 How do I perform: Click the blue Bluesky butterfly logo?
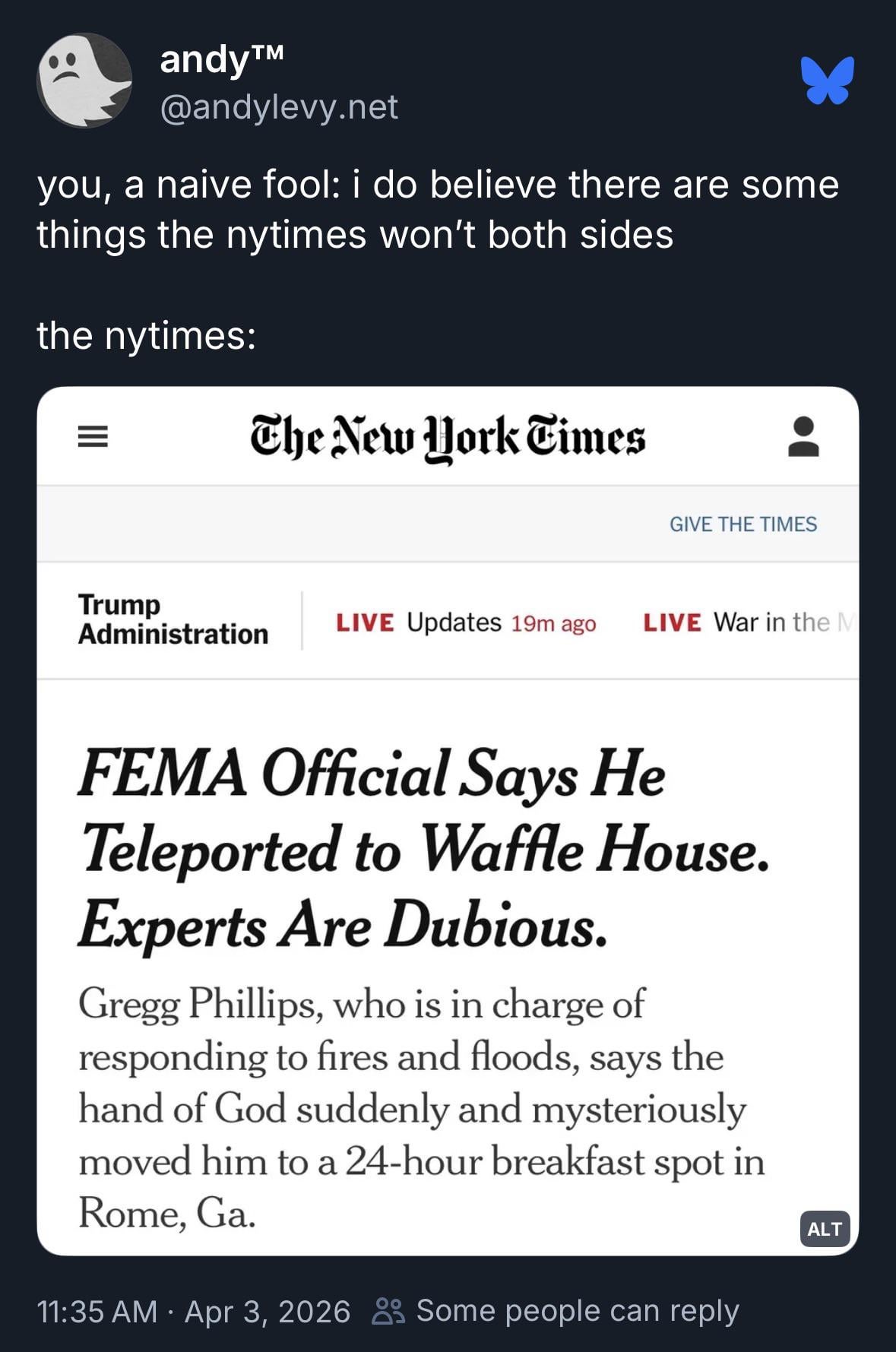[827, 81]
